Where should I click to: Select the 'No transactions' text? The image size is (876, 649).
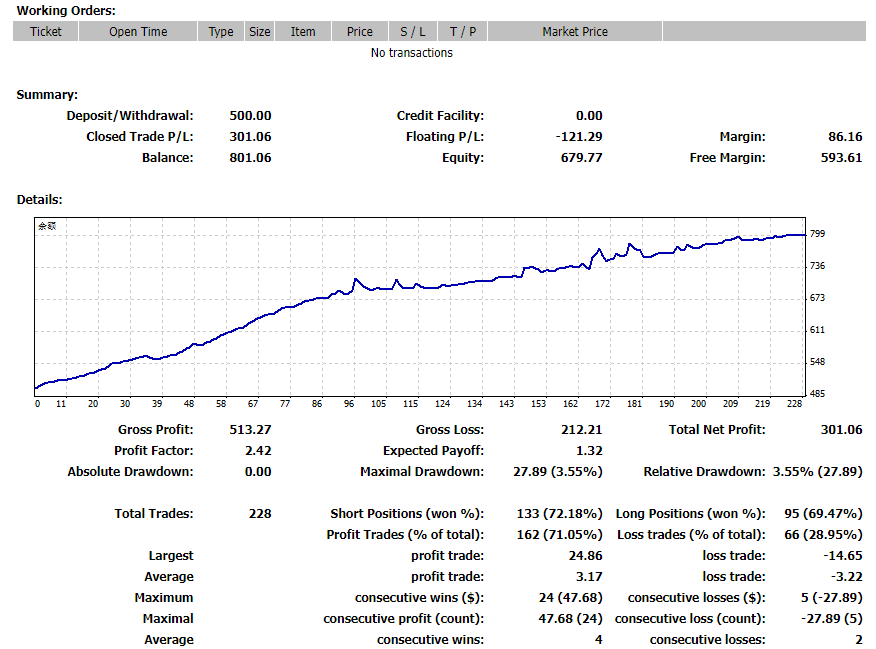(x=412, y=53)
